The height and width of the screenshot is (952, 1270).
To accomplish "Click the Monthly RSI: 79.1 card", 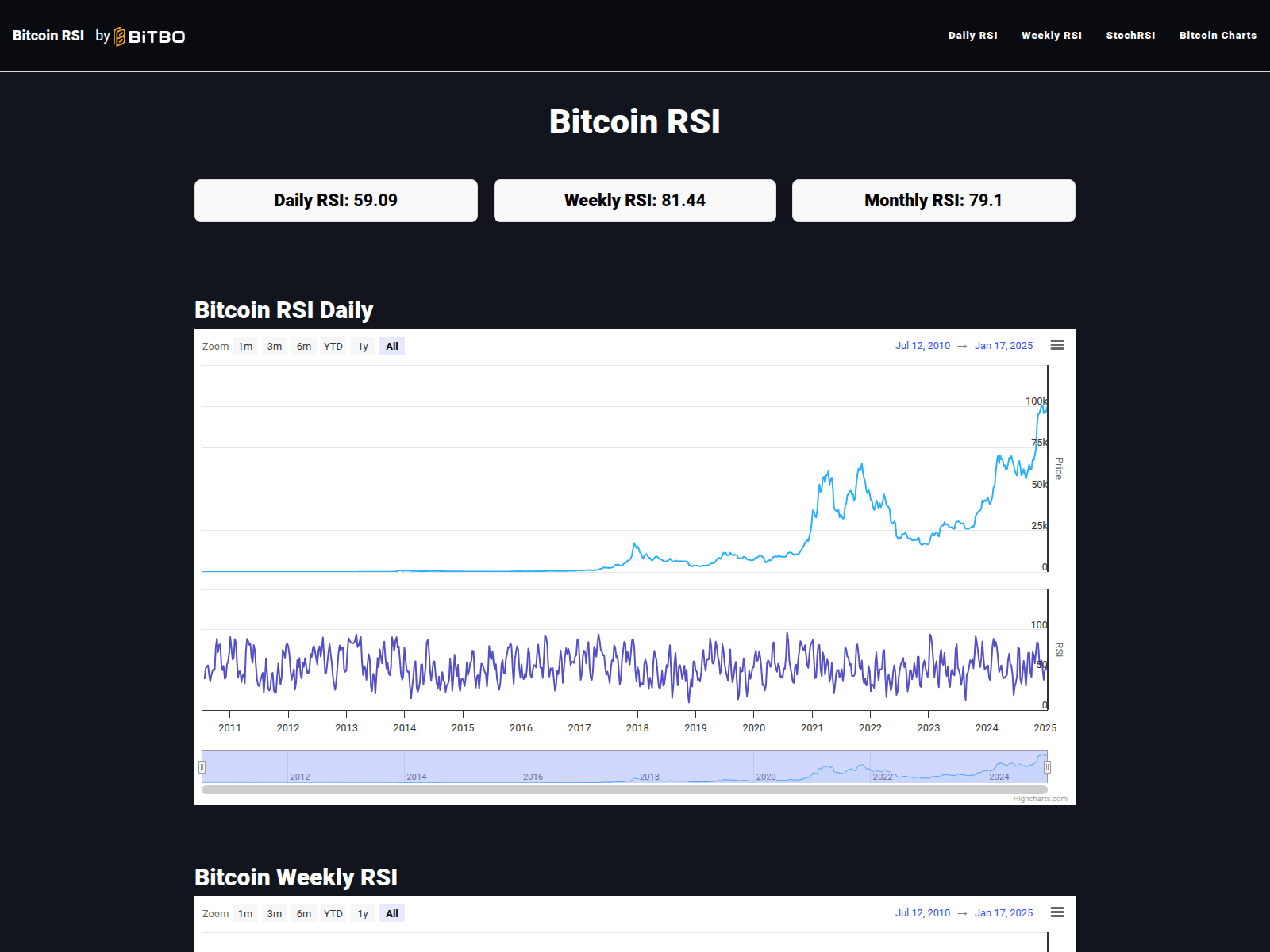I will [x=933, y=201].
